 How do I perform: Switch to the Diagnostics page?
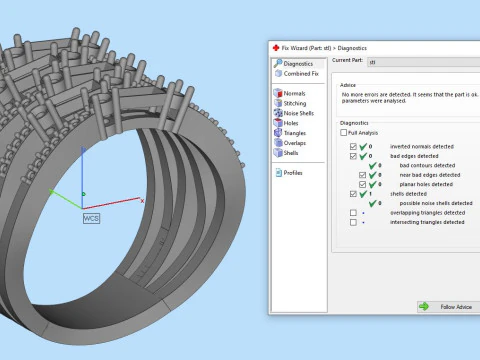298,63
